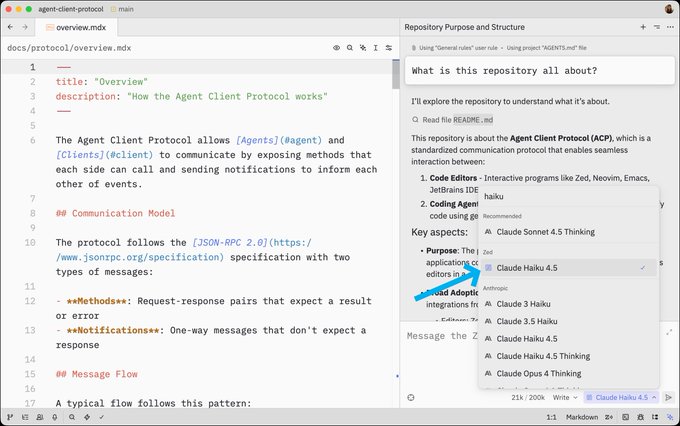Viewport: 680px width, 426px height.
Task: Open project search magnifier in status bar
Action: coord(72,417)
